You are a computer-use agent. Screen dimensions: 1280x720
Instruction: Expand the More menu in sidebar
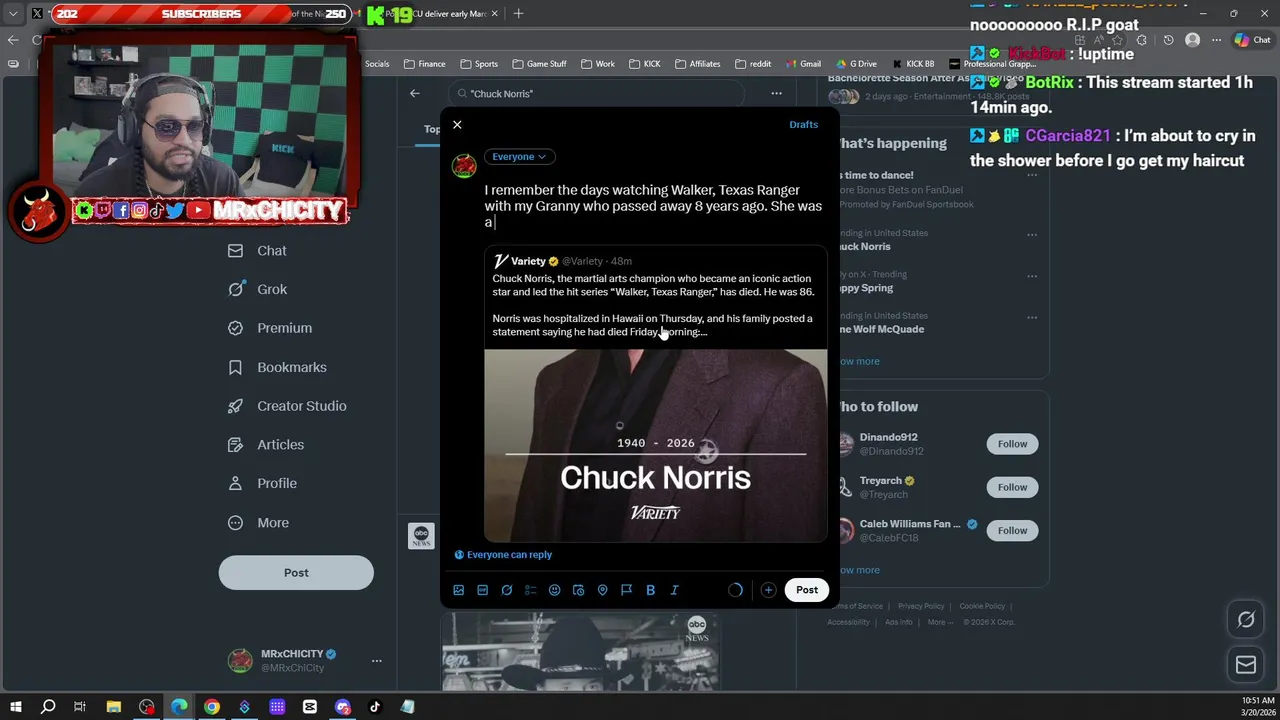[x=258, y=522]
